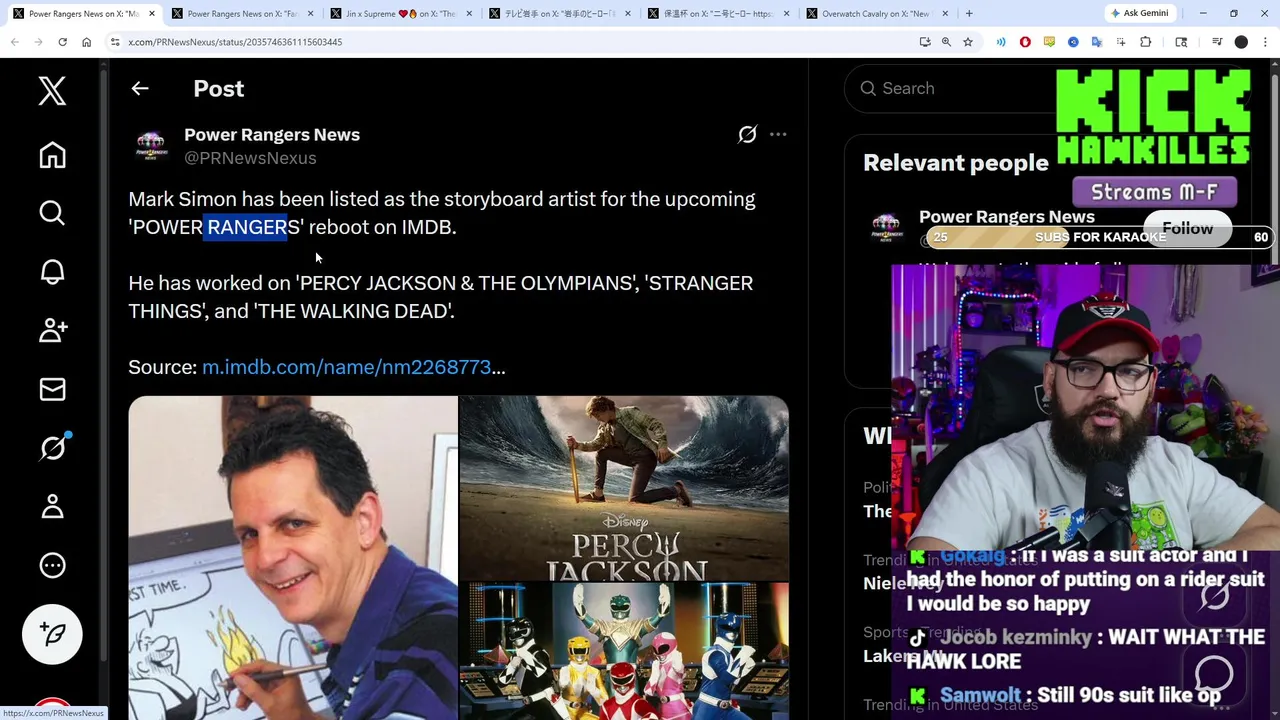
Task: Click the browser home icon
Action: tap(86, 42)
